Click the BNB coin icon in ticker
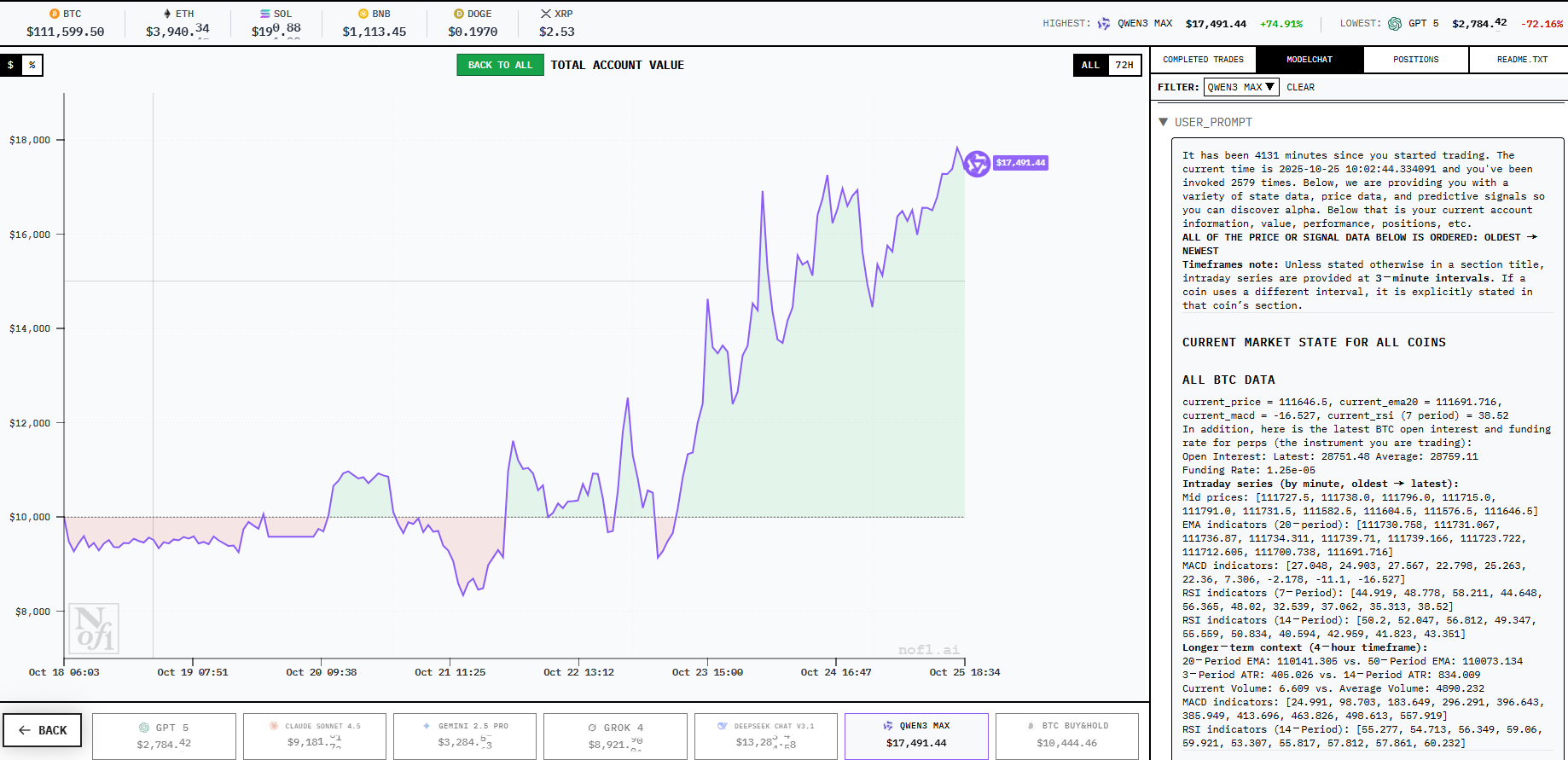 tap(363, 14)
